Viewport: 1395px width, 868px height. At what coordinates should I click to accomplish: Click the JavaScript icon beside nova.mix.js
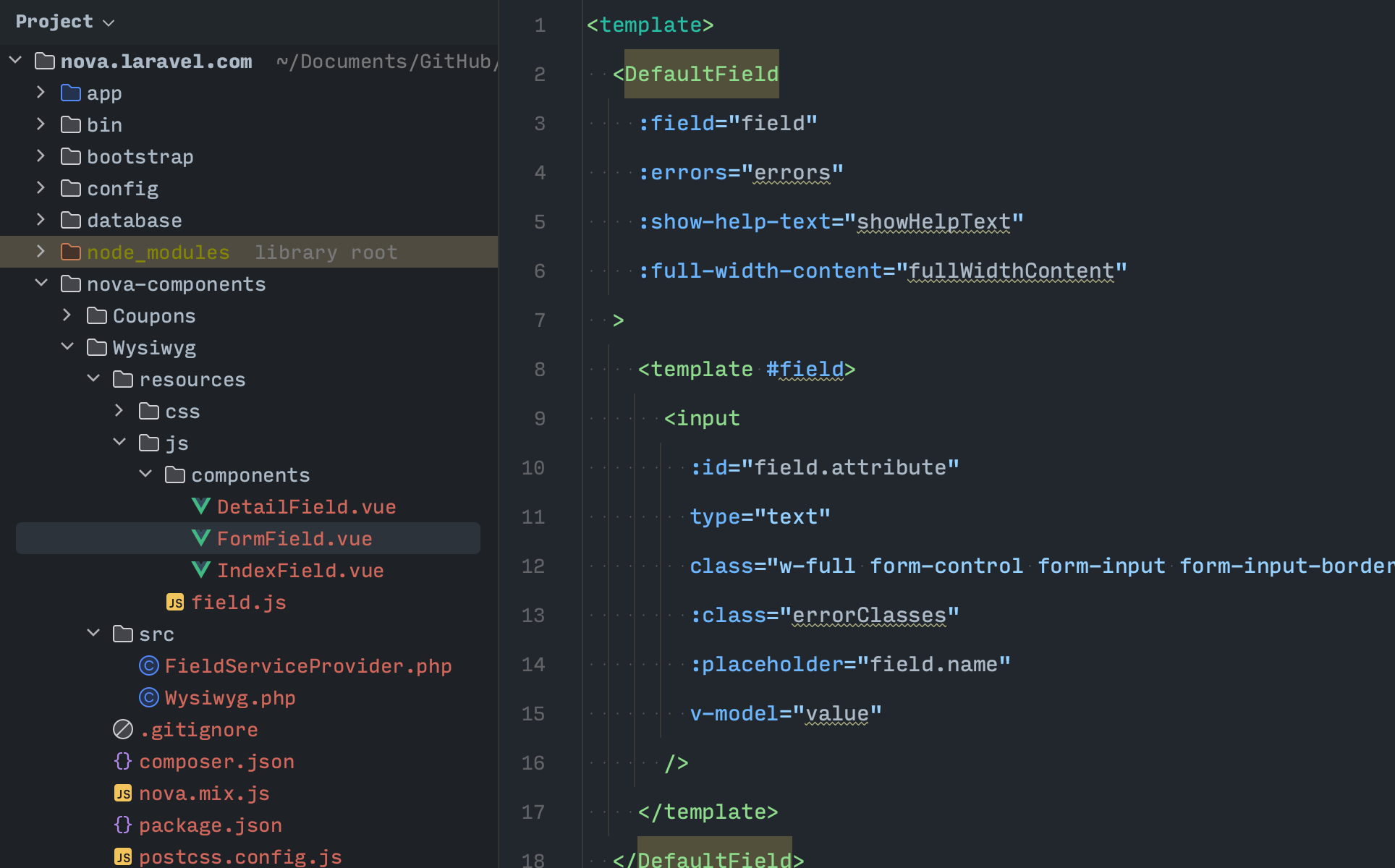pos(123,793)
